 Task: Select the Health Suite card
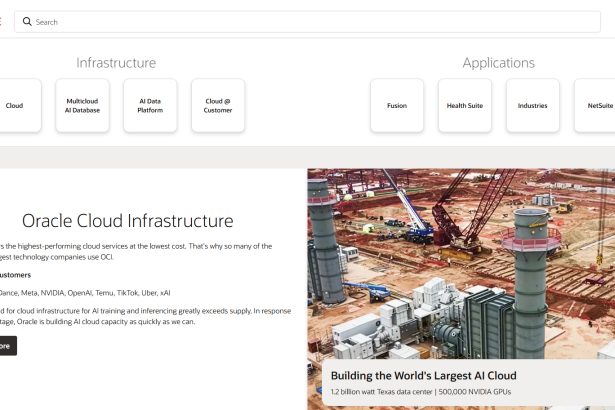pyautogui.click(x=465, y=105)
